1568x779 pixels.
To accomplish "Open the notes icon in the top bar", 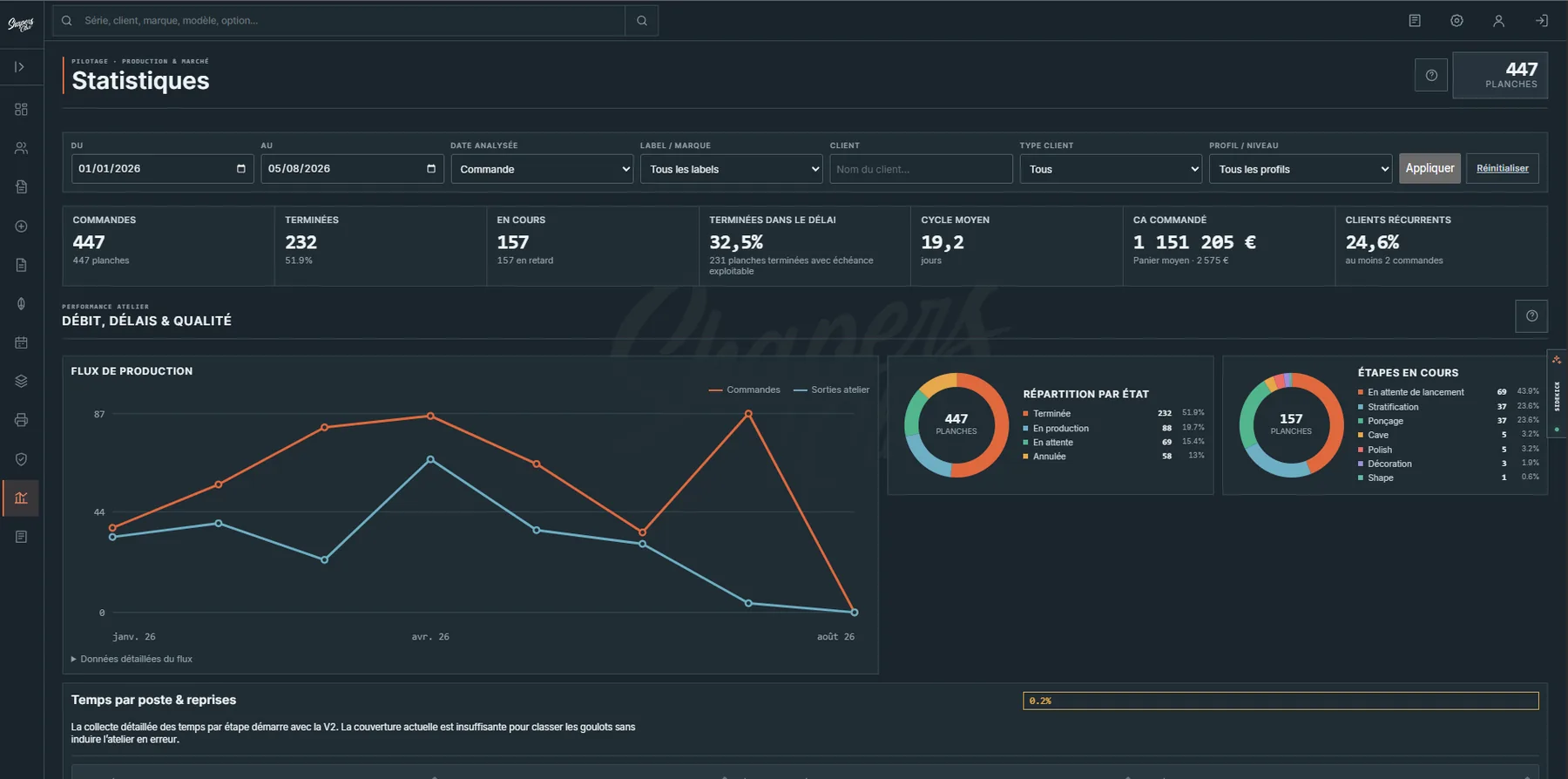I will click(x=1415, y=21).
